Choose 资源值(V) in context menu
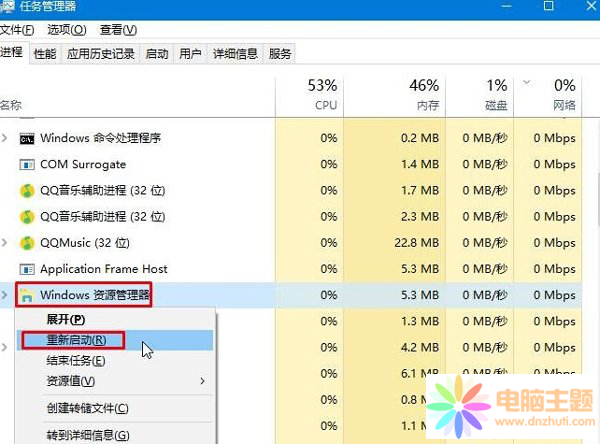This screenshot has width=600, height=444. click(x=115, y=381)
